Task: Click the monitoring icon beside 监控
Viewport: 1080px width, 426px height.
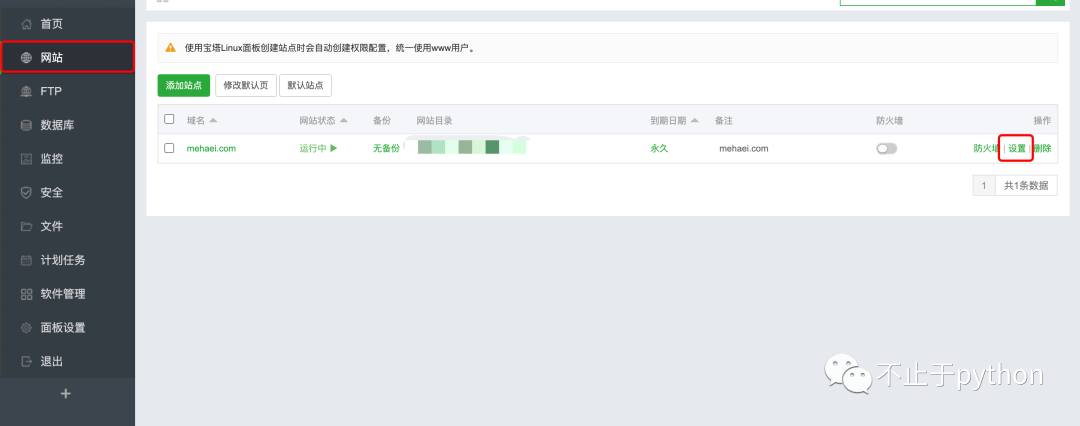Action: coord(27,159)
